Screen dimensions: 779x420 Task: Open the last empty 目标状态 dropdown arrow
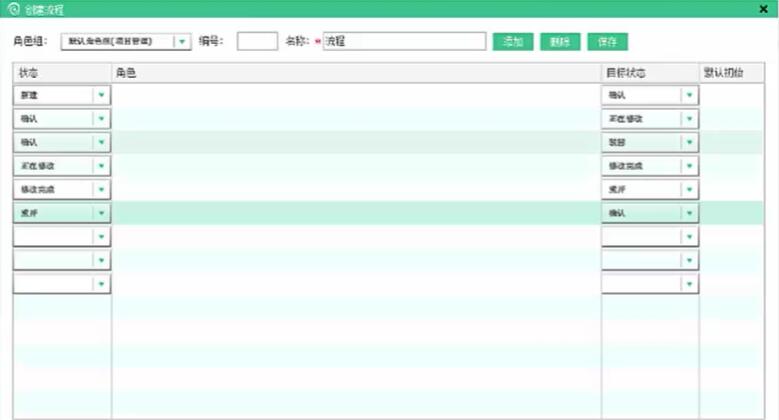tap(689, 284)
